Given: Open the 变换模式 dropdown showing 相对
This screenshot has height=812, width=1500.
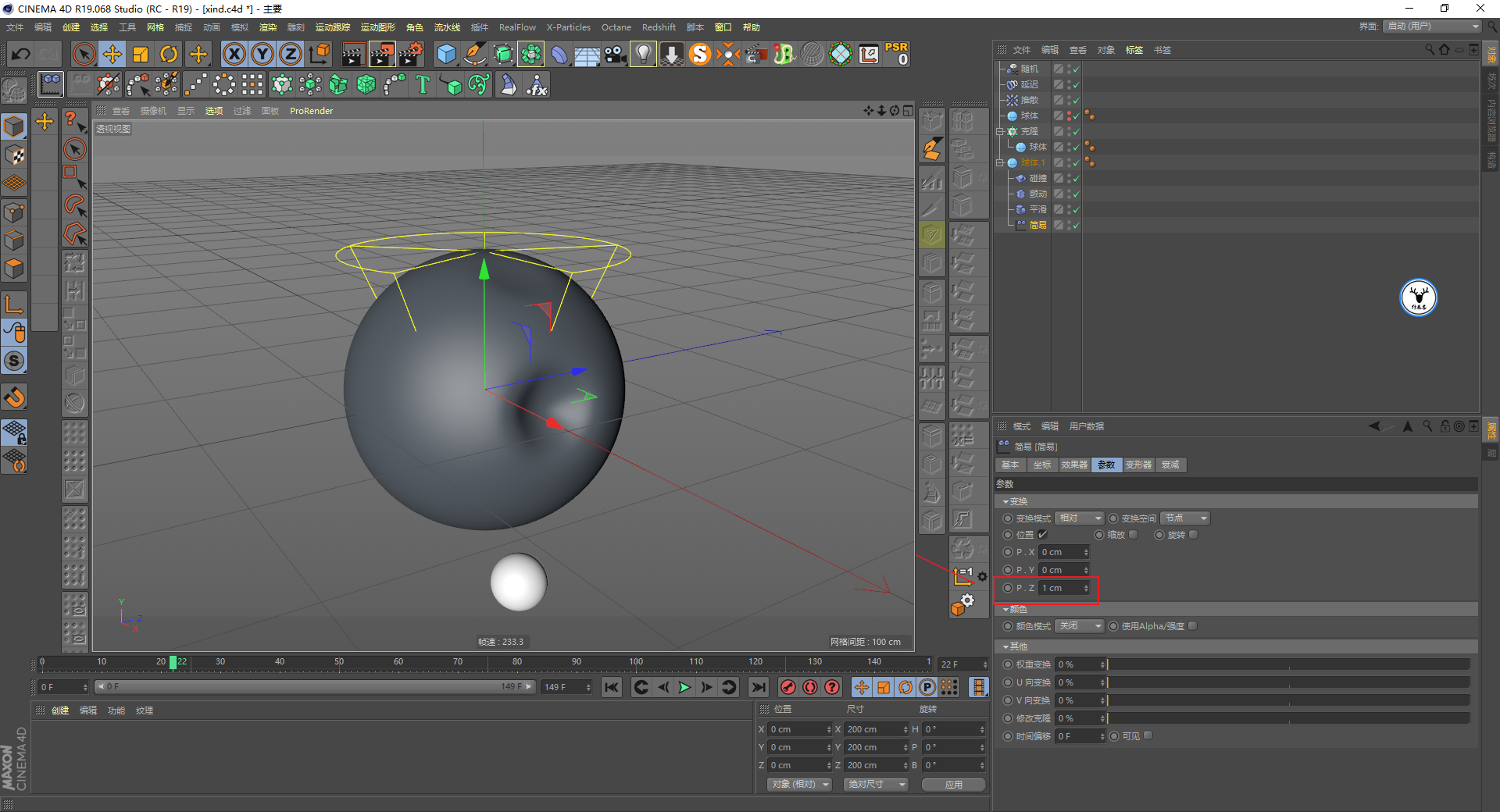Looking at the screenshot, I should 1080,518.
